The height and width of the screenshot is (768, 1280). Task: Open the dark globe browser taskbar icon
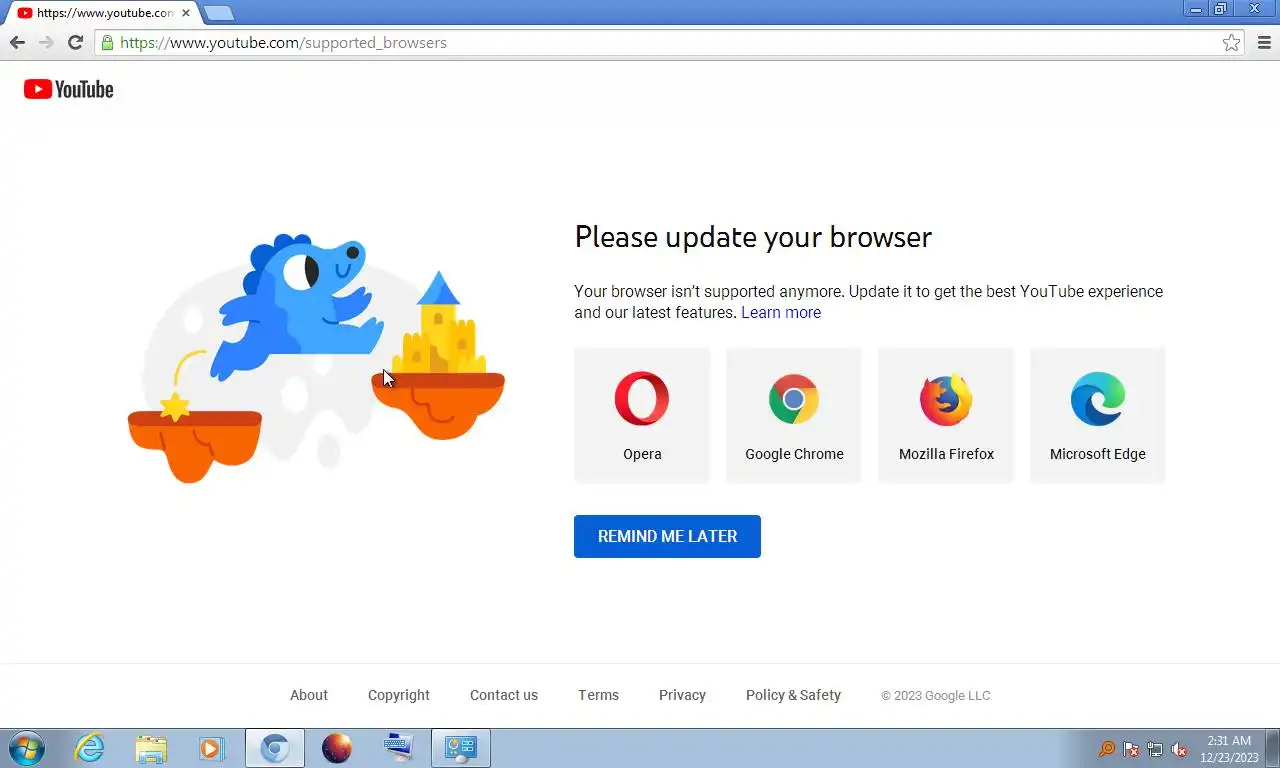pos(337,748)
